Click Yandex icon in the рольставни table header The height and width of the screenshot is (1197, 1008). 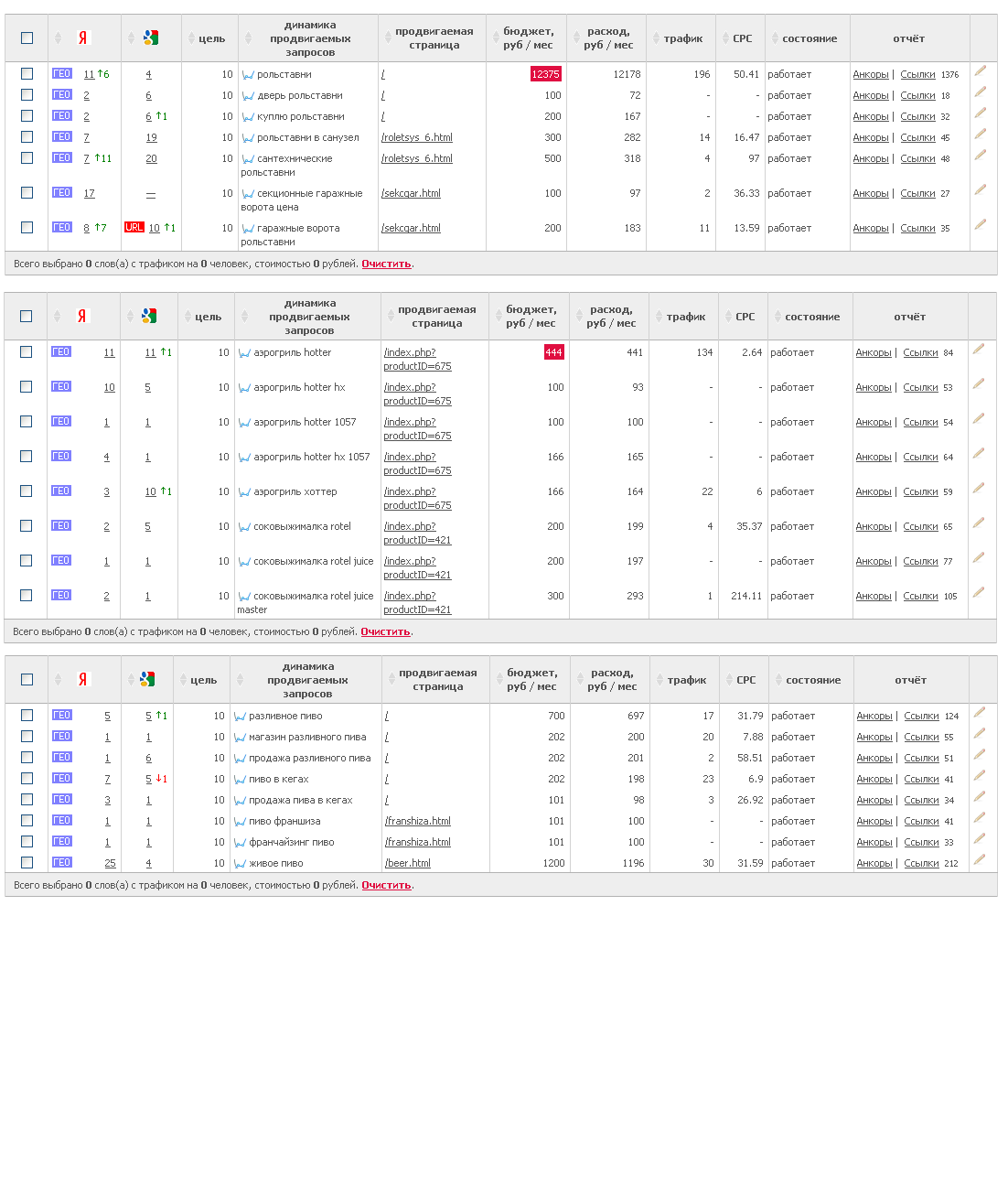(83, 38)
